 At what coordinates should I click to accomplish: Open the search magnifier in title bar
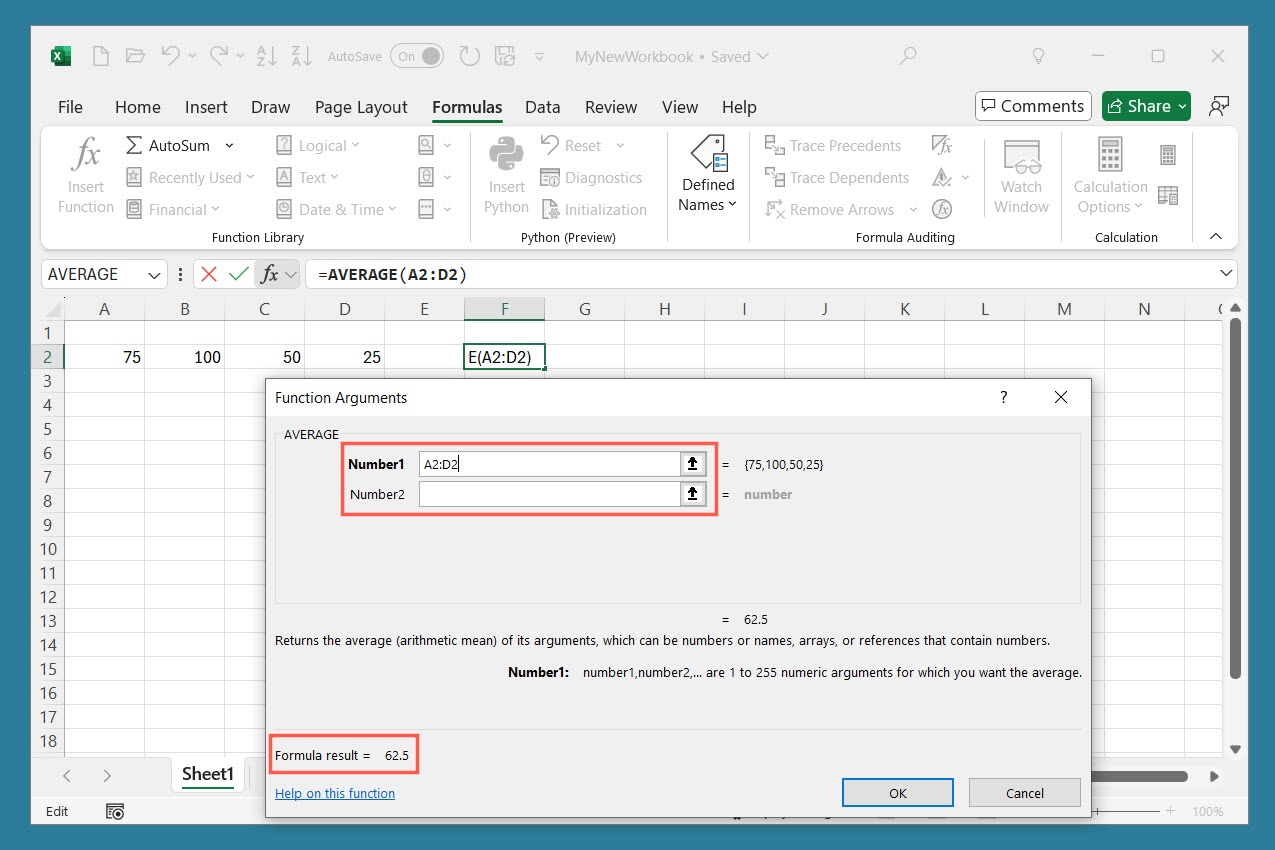pos(908,56)
